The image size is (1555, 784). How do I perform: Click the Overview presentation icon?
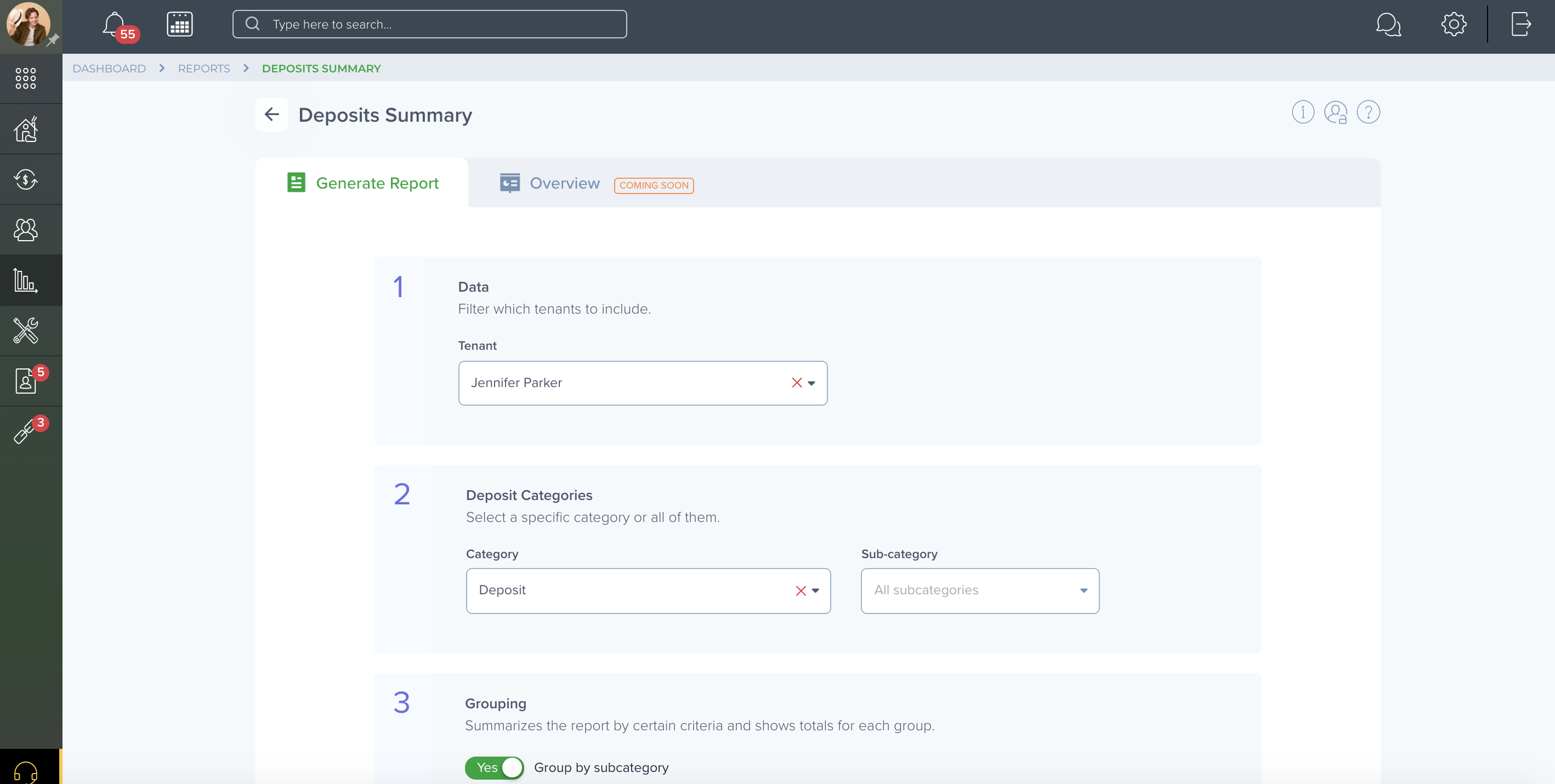509,183
